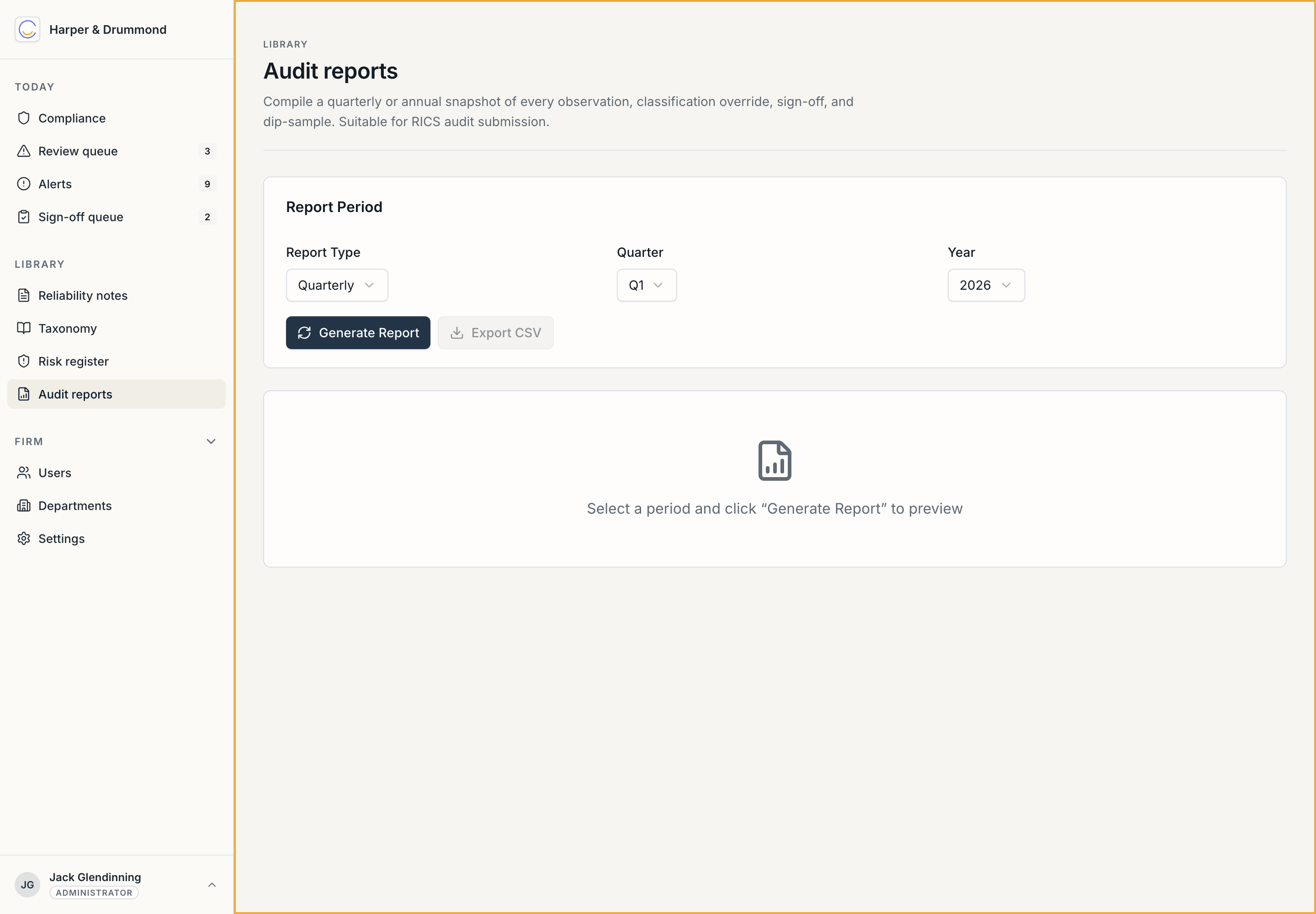This screenshot has width=1316, height=914.
Task: Open the Departments page
Action: pos(116,506)
